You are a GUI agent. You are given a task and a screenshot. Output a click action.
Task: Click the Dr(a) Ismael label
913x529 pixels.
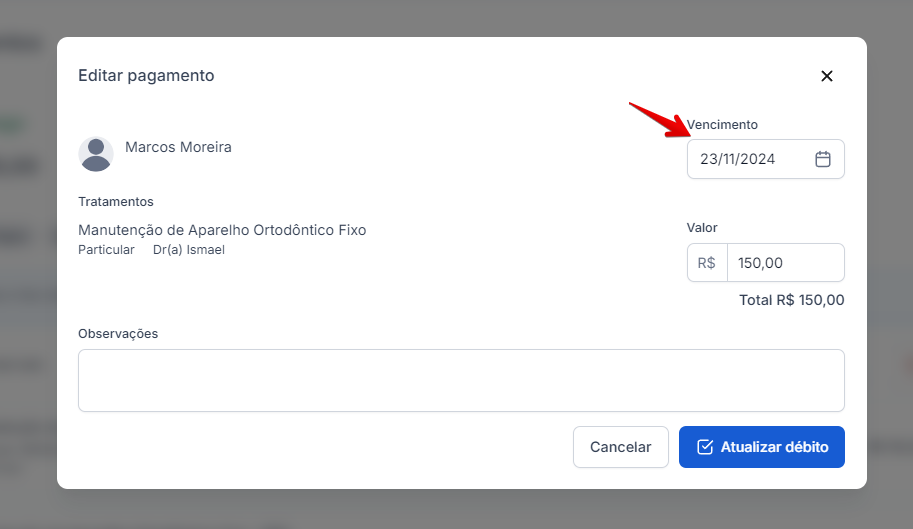click(189, 250)
